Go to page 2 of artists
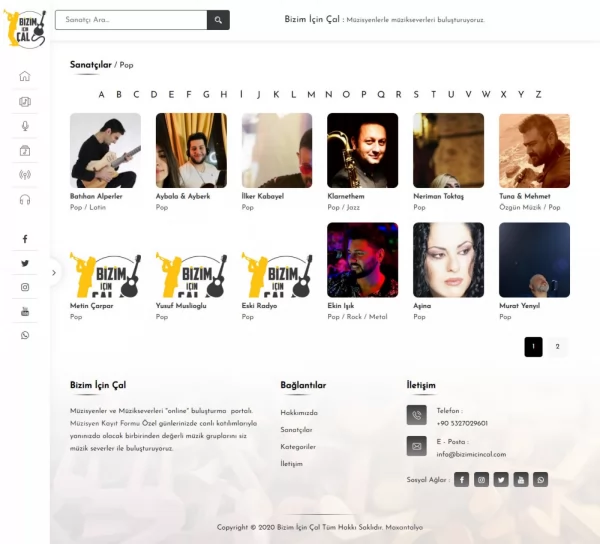Viewport: 600px width, 544px height. (557, 347)
